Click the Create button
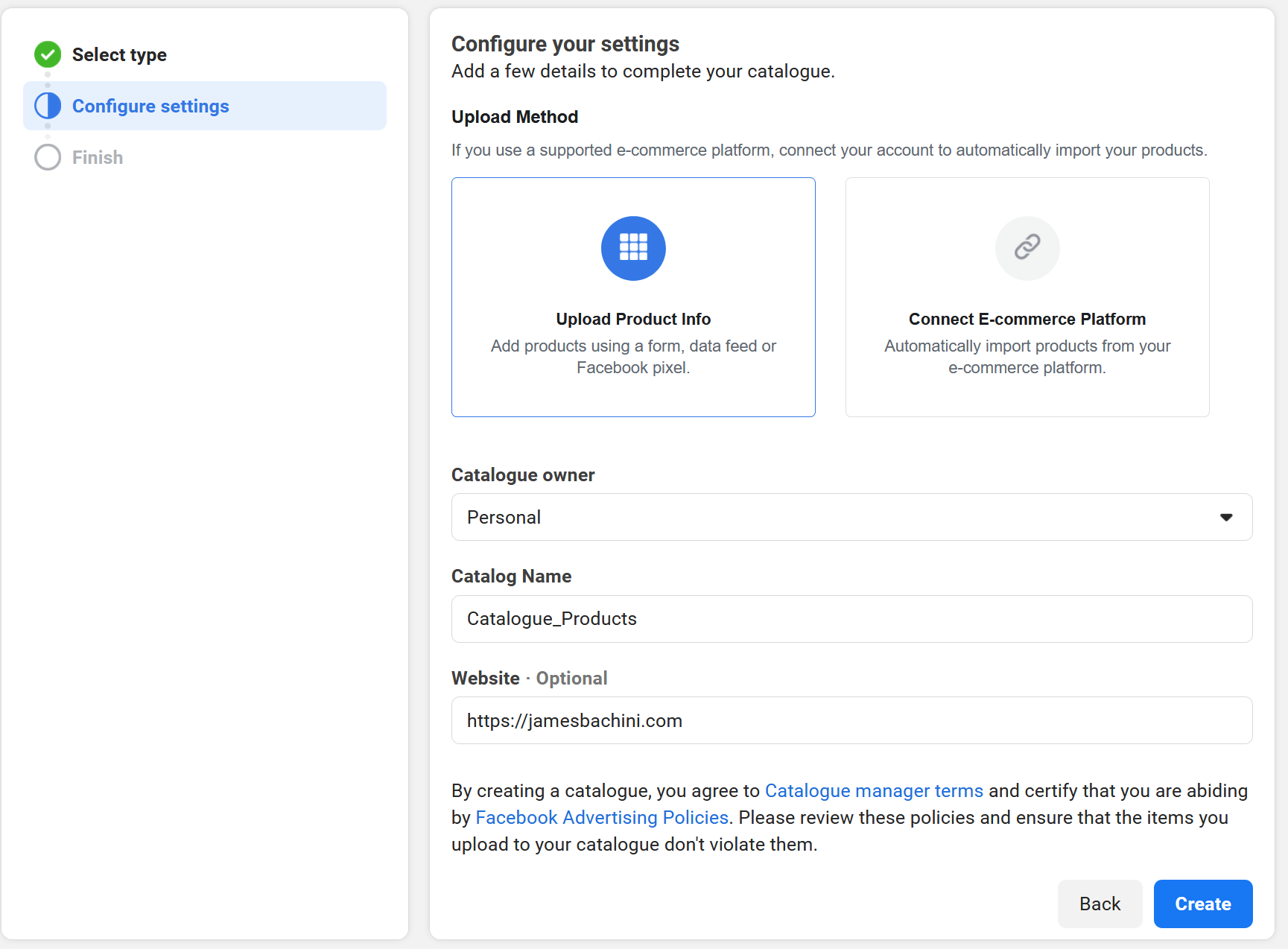 pos(1202,904)
